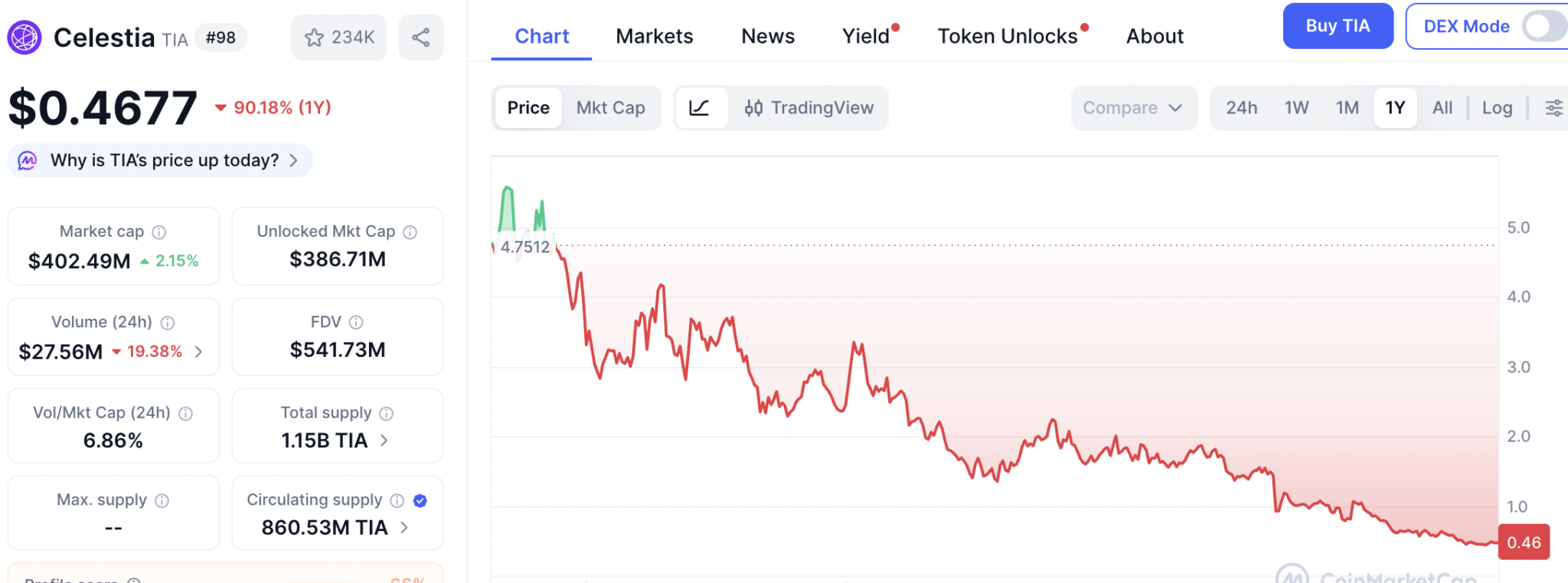Select the 1M time range
Viewport: 1568px width, 583px height.
click(1347, 108)
